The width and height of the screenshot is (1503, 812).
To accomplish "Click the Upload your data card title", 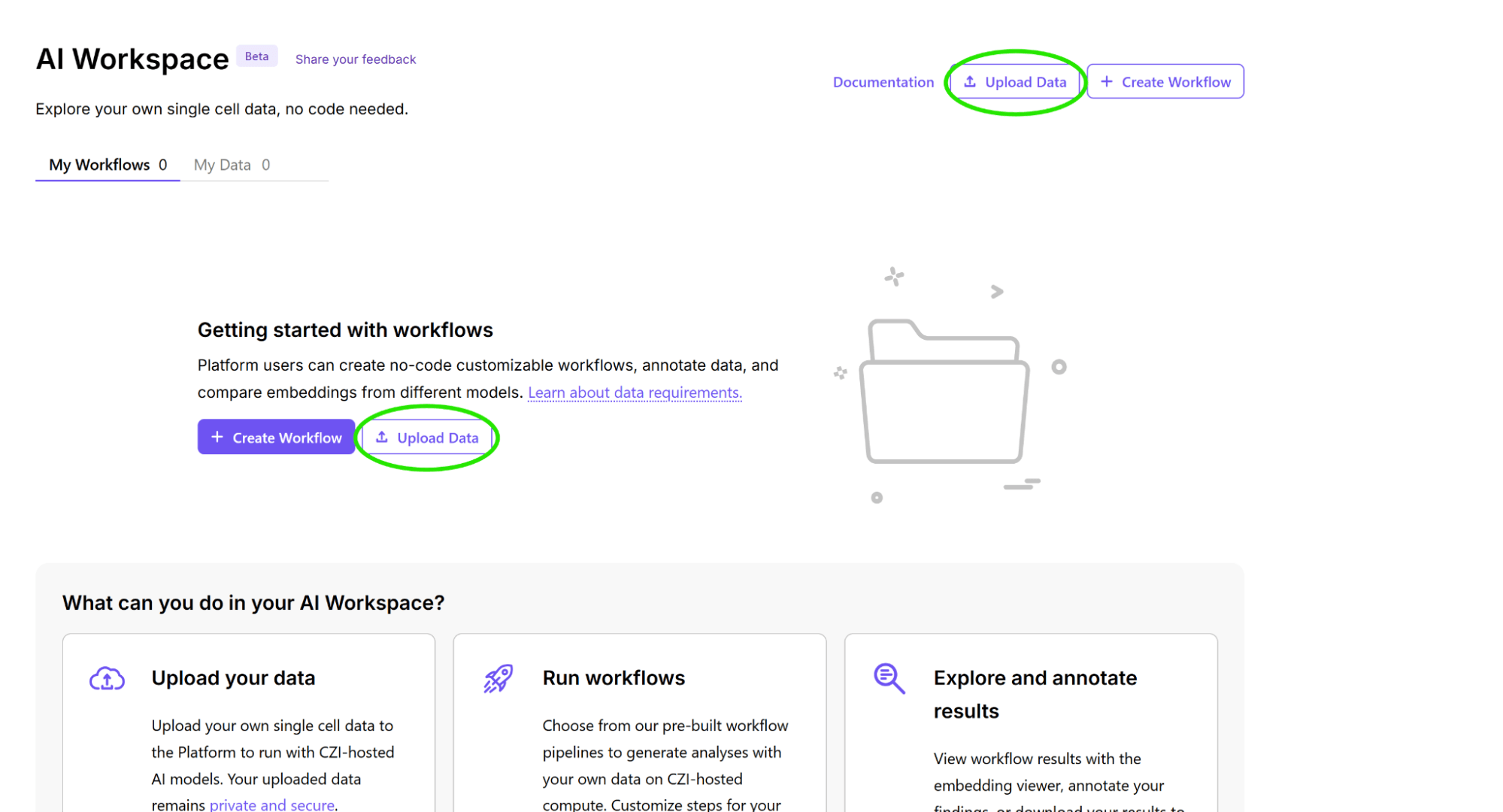I will click(233, 678).
